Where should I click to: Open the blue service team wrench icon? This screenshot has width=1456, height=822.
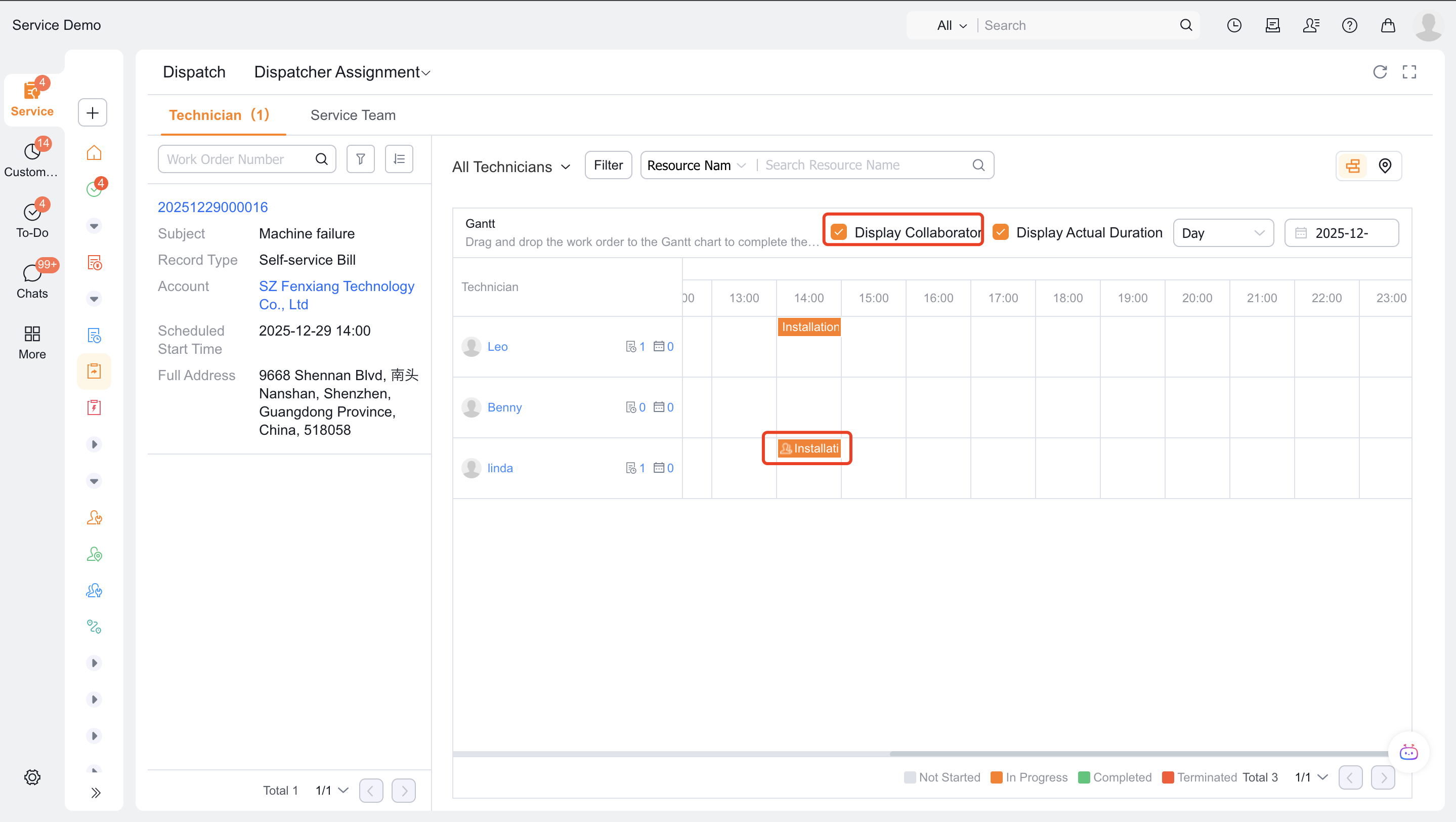coord(94,590)
